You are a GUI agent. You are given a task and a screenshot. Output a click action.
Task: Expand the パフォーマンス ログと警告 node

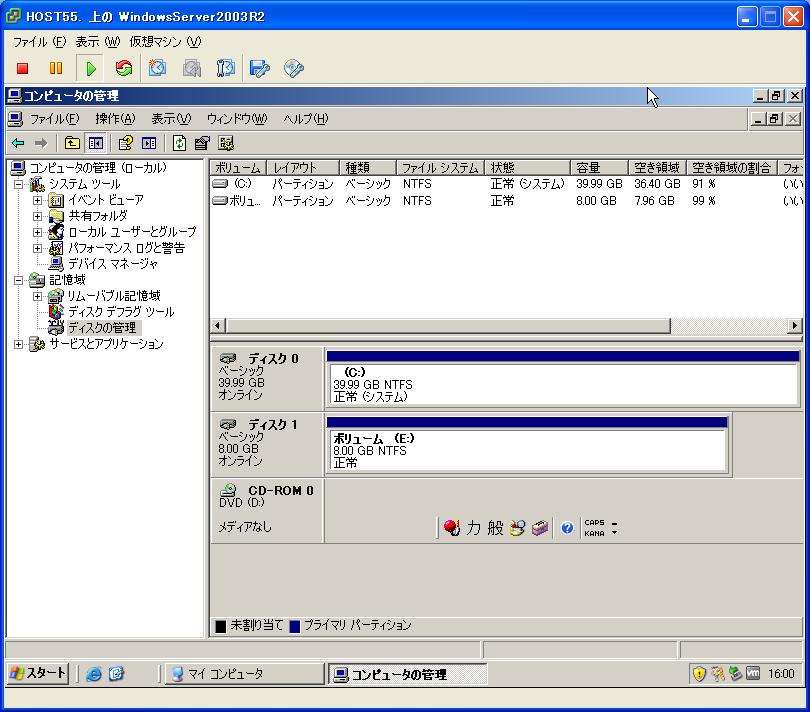pyautogui.click(x=37, y=248)
